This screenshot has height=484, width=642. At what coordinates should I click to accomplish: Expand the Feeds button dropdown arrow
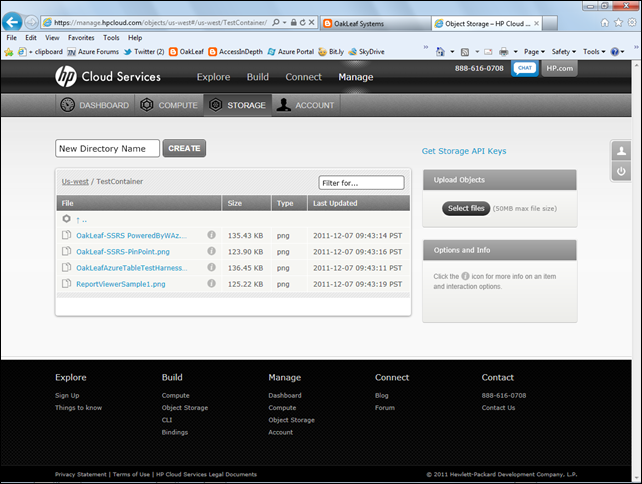477,52
